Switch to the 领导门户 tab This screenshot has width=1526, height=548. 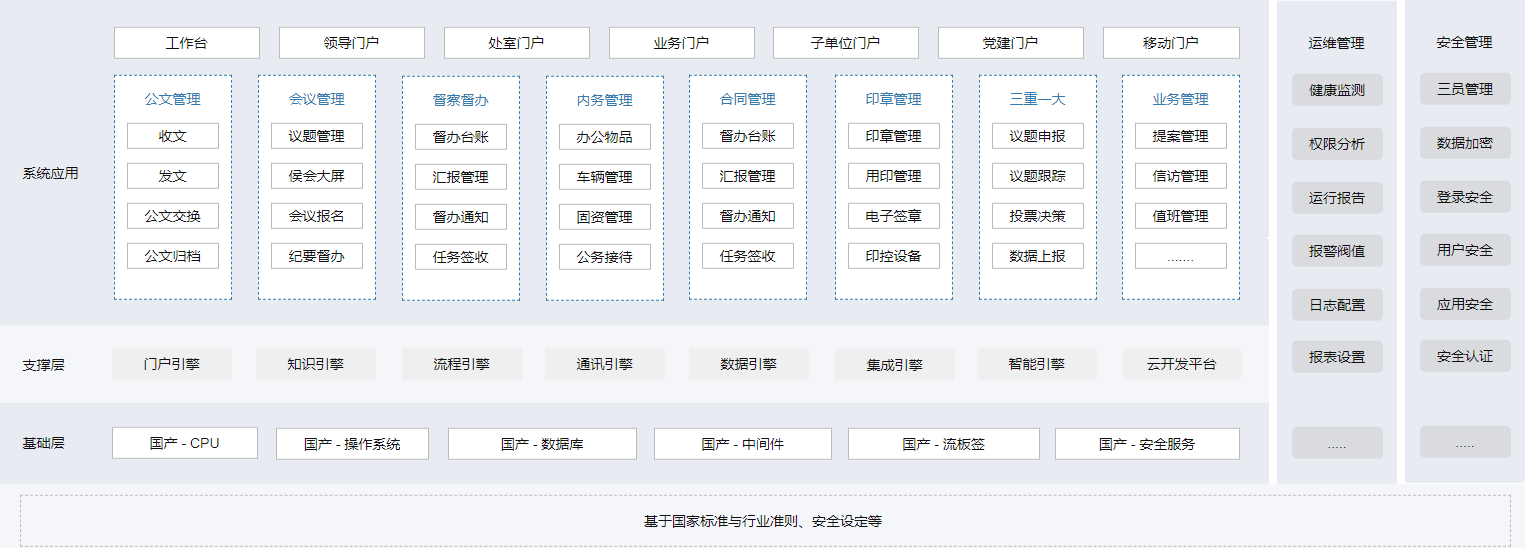click(x=351, y=43)
